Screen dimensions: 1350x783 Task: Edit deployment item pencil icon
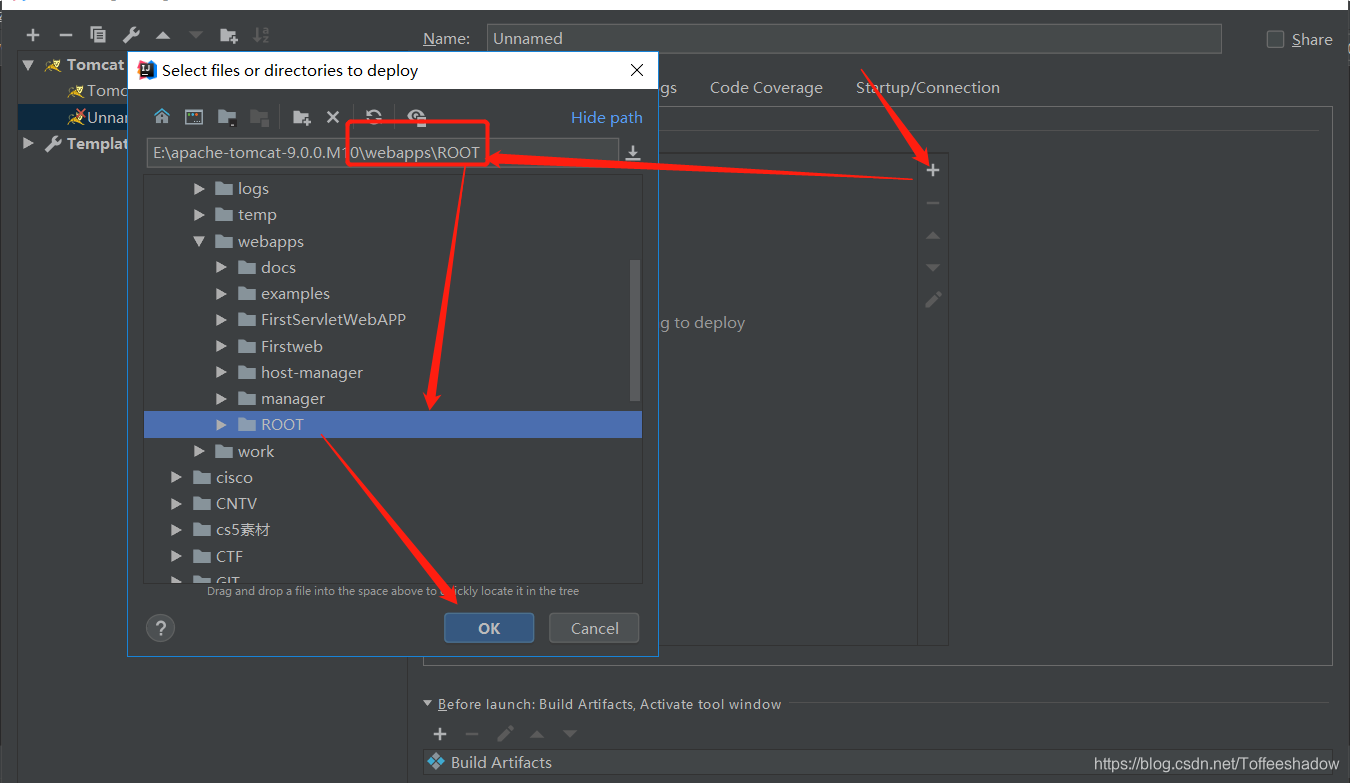pyautogui.click(x=933, y=300)
